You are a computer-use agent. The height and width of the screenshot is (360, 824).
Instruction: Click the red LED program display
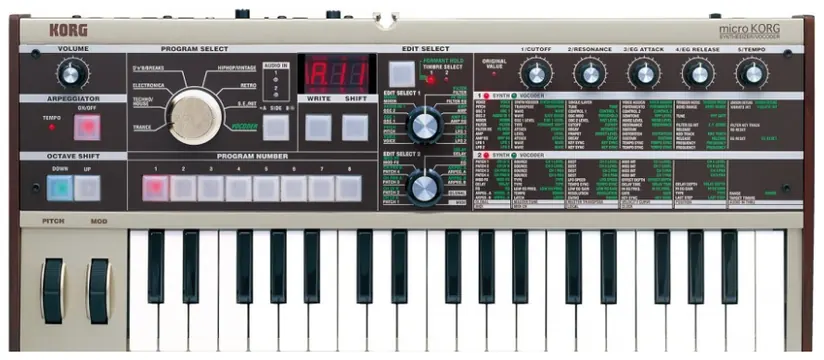tap(337, 73)
